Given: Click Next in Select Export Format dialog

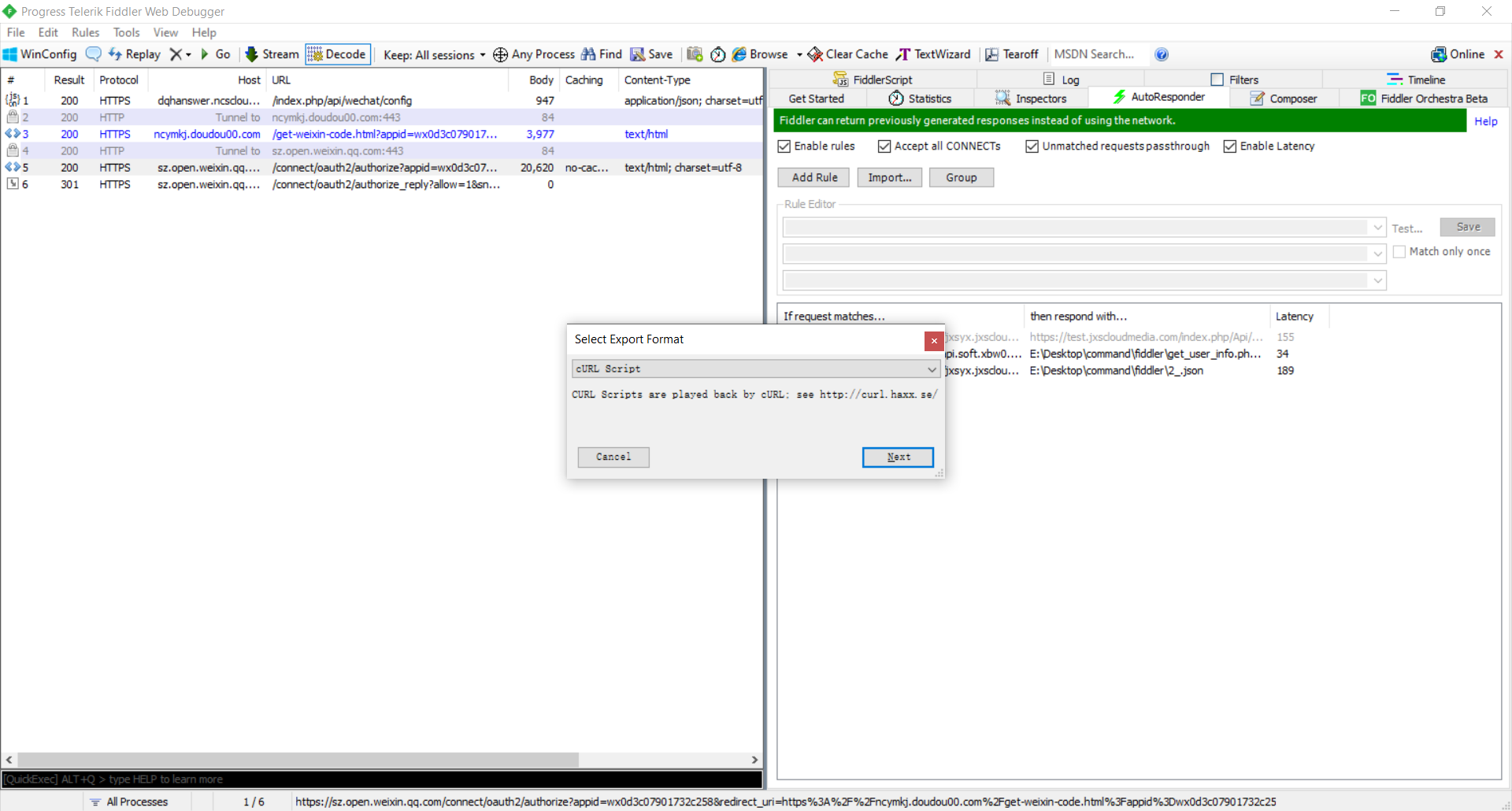Looking at the screenshot, I should pos(899,457).
